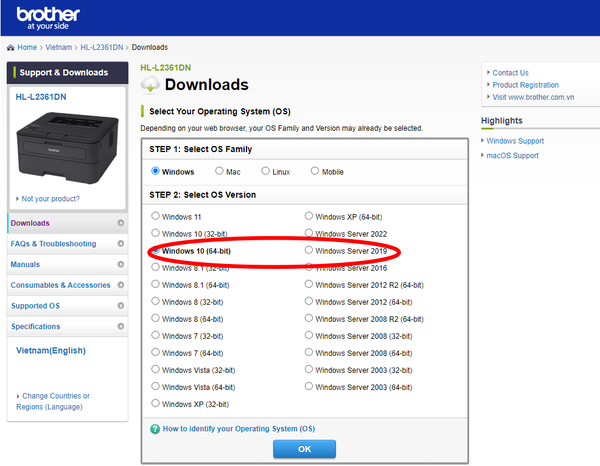
Task: Choose Windows Vista (64-bit) option
Action: [x=155, y=386]
